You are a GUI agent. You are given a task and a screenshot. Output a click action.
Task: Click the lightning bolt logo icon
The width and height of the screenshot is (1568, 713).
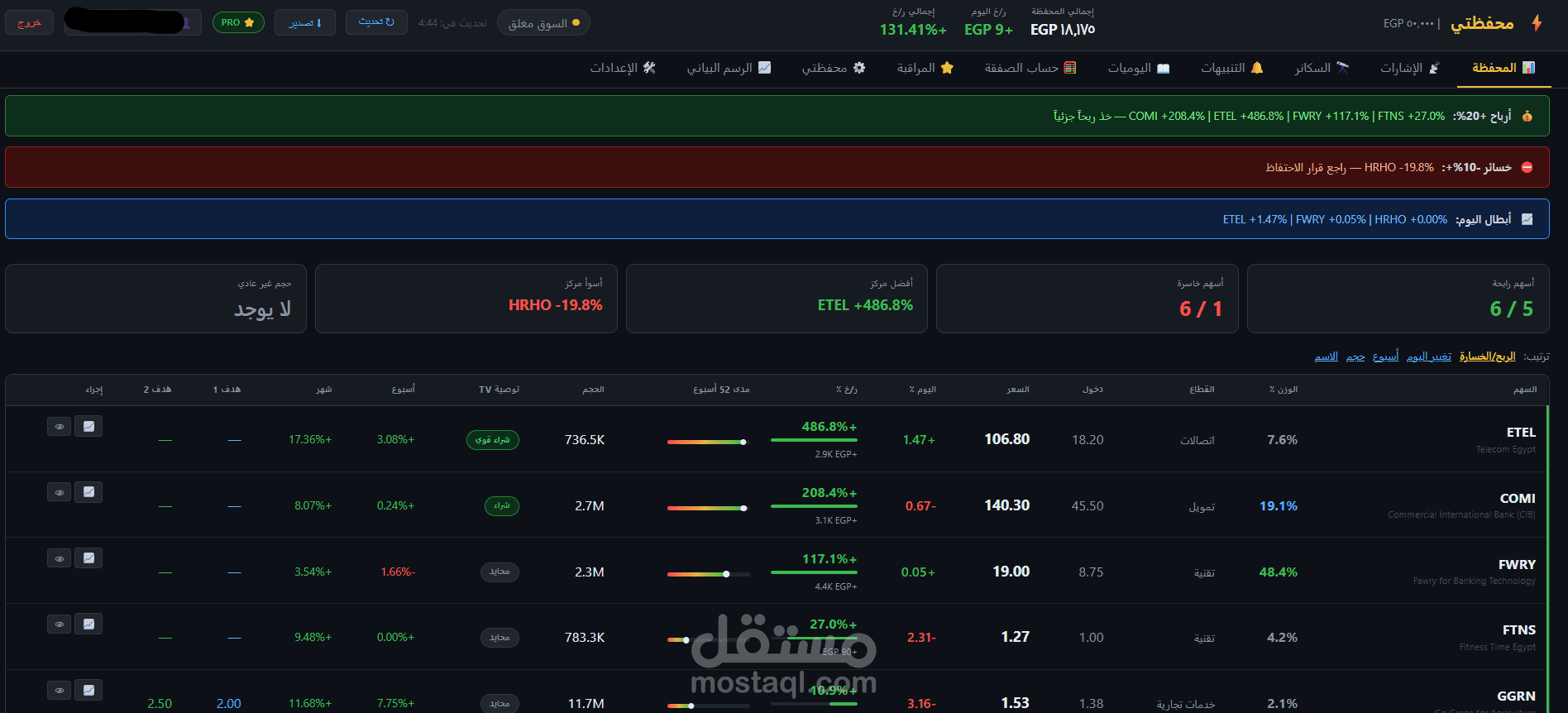coord(1537,23)
